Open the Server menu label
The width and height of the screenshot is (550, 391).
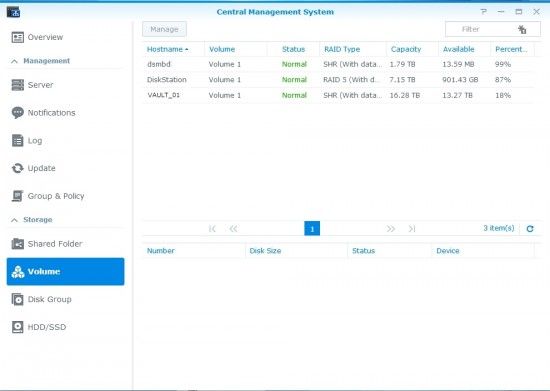40,85
